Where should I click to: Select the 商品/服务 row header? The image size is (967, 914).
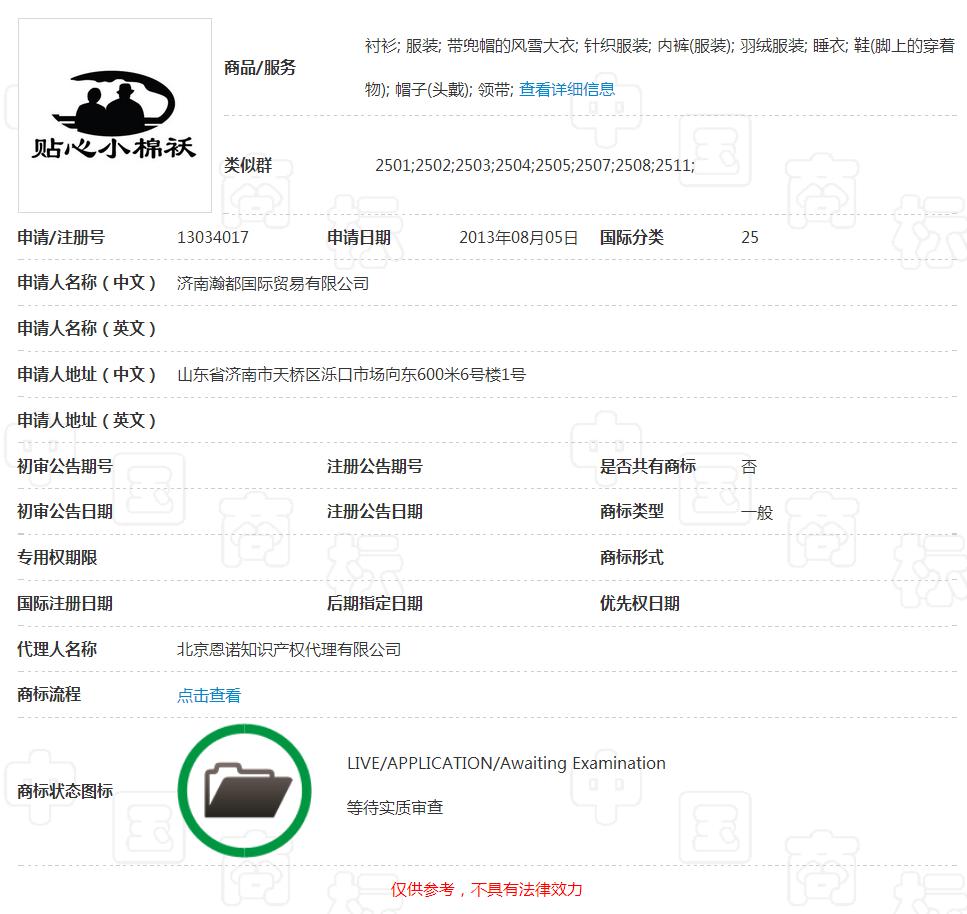259,69
